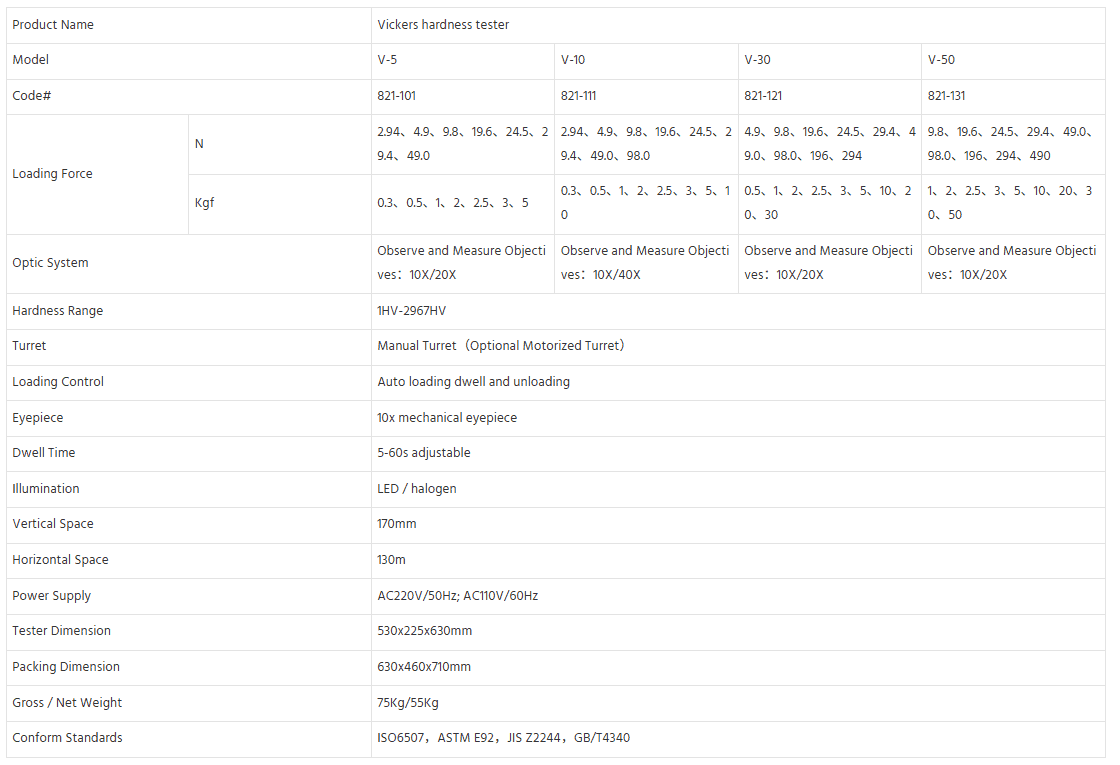The width and height of the screenshot is (1120, 765).
Task: Select 'Auto loading dwell and unloading' text
Action: pyautogui.click(x=473, y=382)
